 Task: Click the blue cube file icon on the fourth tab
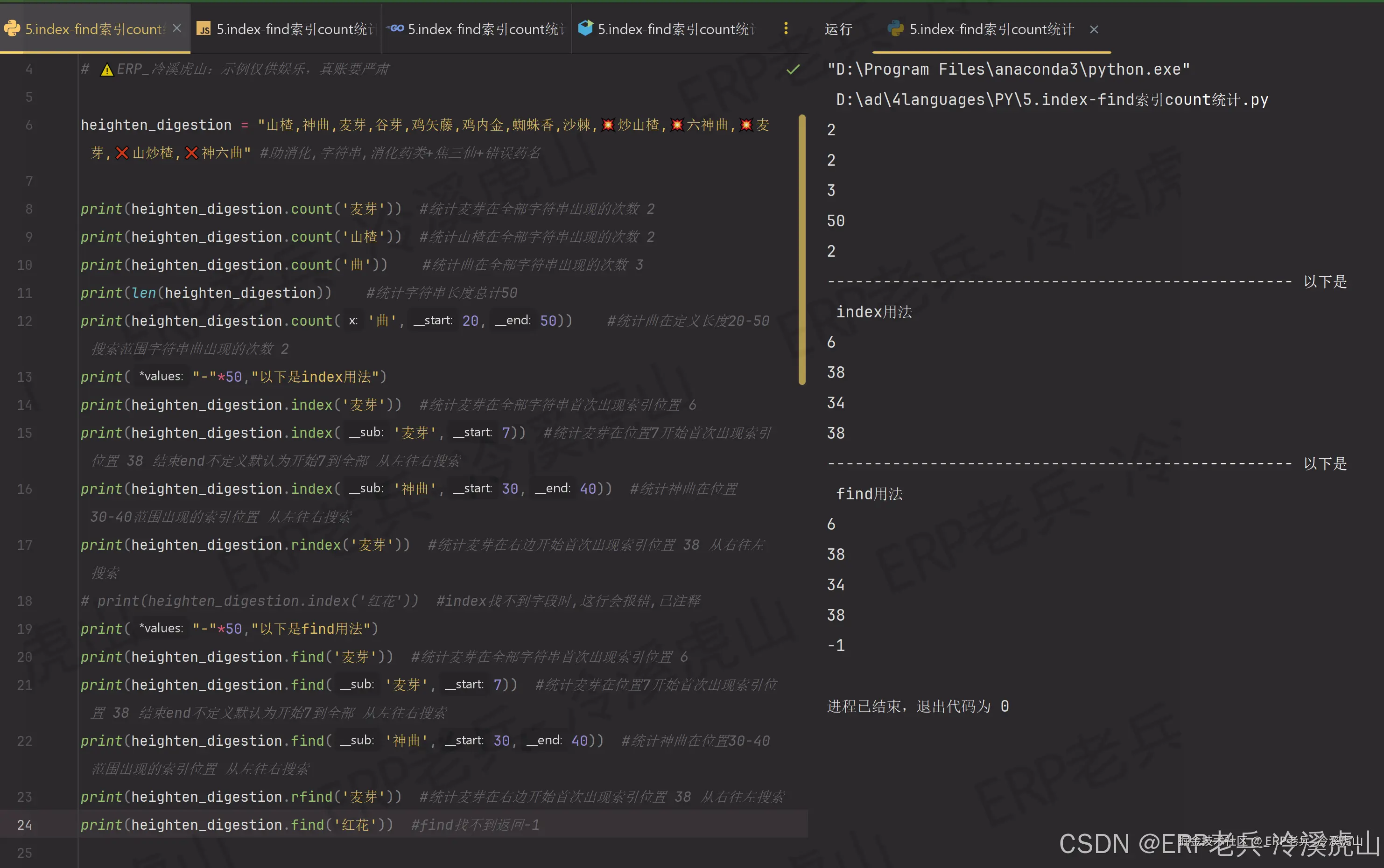coord(585,28)
